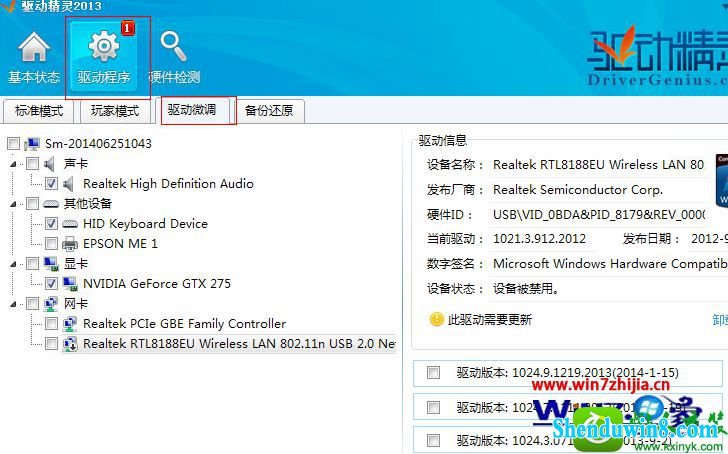Viewport: 728px width, 454px height.
Task: Select the EPSON ME 1 row
Action: (x=120, y=244)
